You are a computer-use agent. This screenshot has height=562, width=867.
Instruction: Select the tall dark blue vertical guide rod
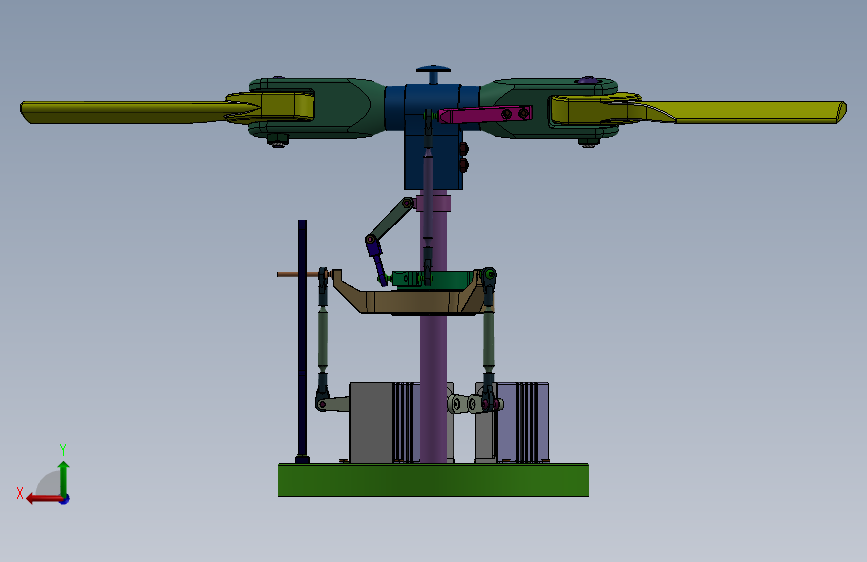click(302, 340)
